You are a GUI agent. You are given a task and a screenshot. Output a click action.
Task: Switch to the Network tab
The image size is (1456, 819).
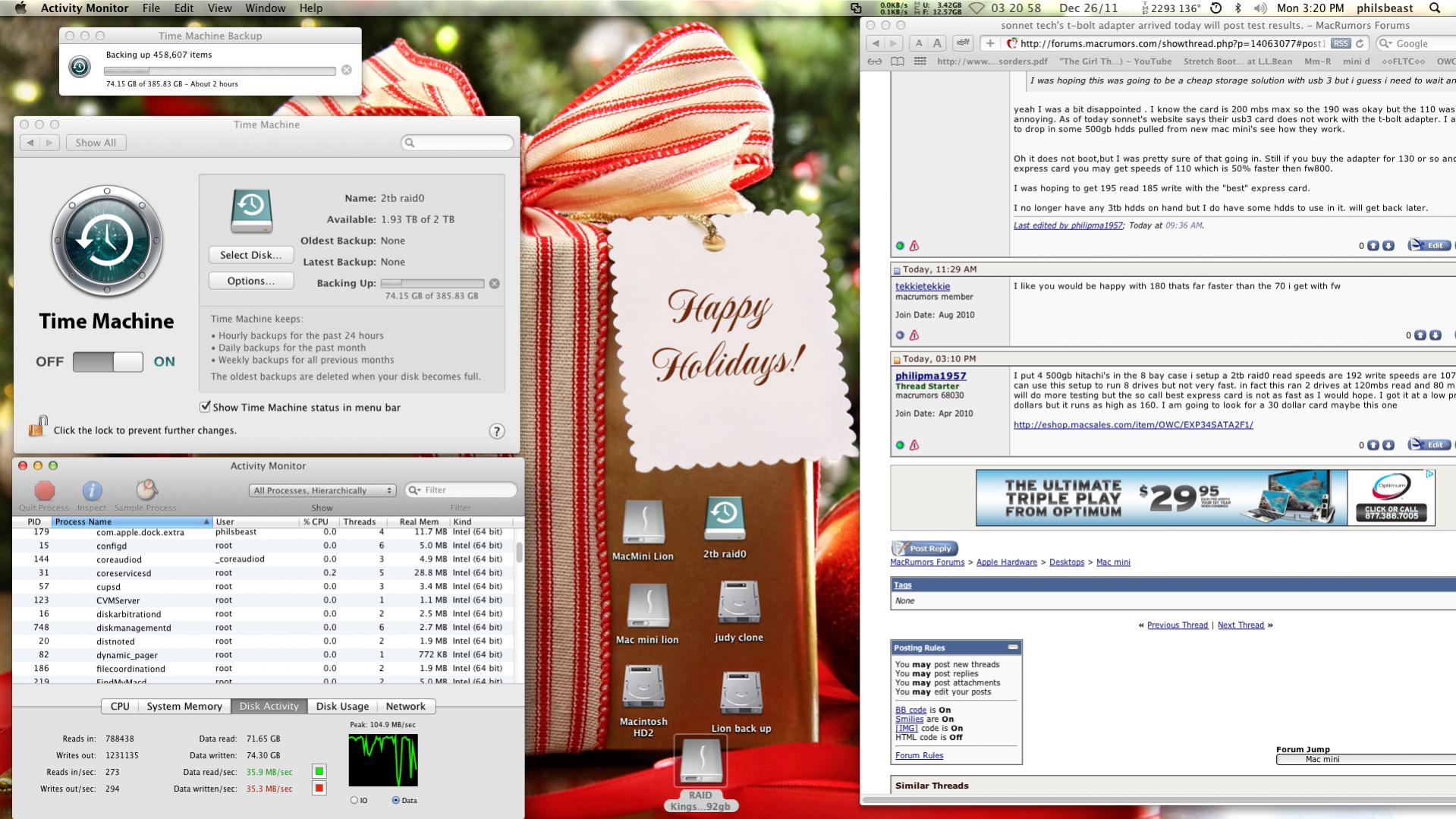coord(406,706)
